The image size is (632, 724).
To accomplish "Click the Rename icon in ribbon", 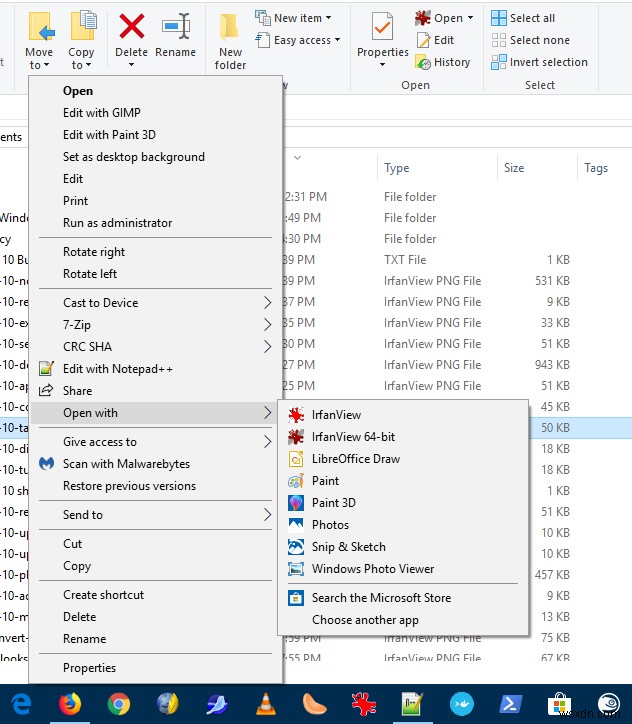I will click(x=176, y=26).
